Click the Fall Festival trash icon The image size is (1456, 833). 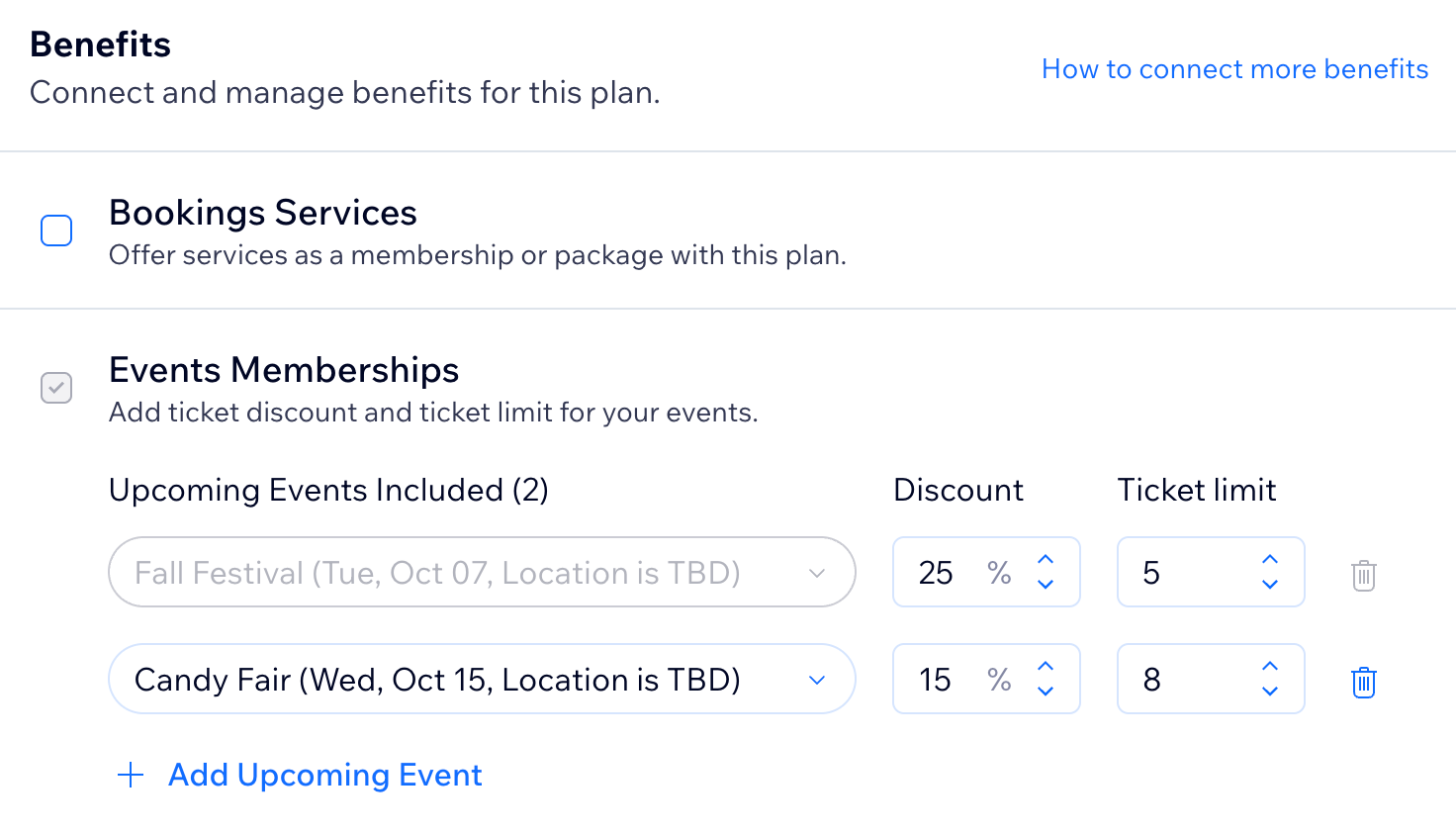click(x=1363, y=575)
